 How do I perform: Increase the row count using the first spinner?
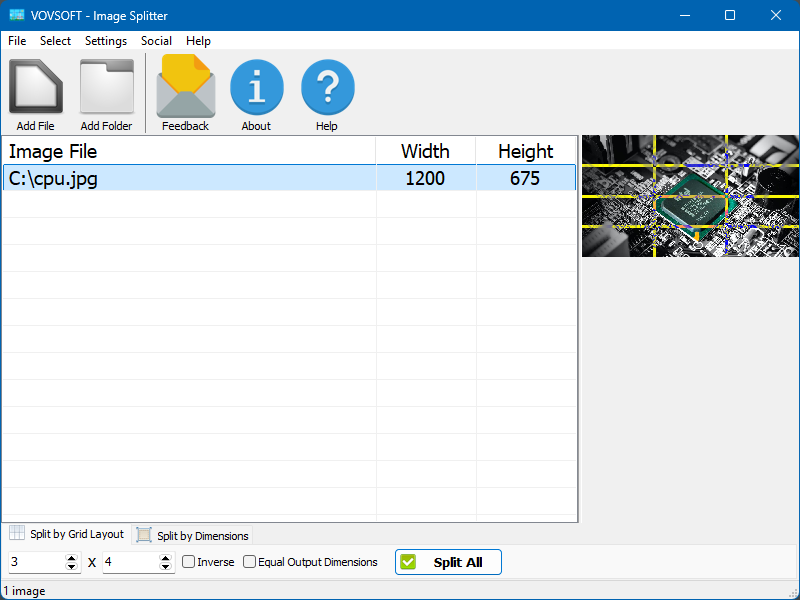pos(71,557)
